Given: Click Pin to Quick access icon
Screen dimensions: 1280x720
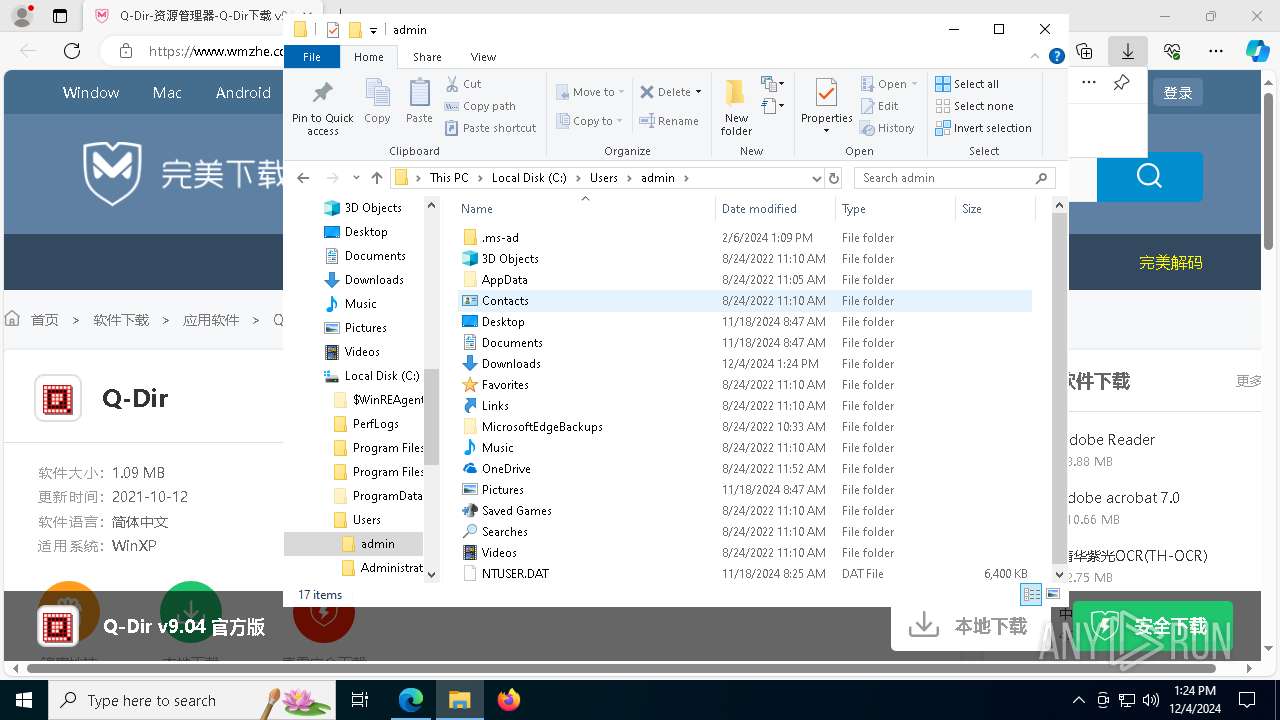Looking at the screenshot, I should pos(322,93).
